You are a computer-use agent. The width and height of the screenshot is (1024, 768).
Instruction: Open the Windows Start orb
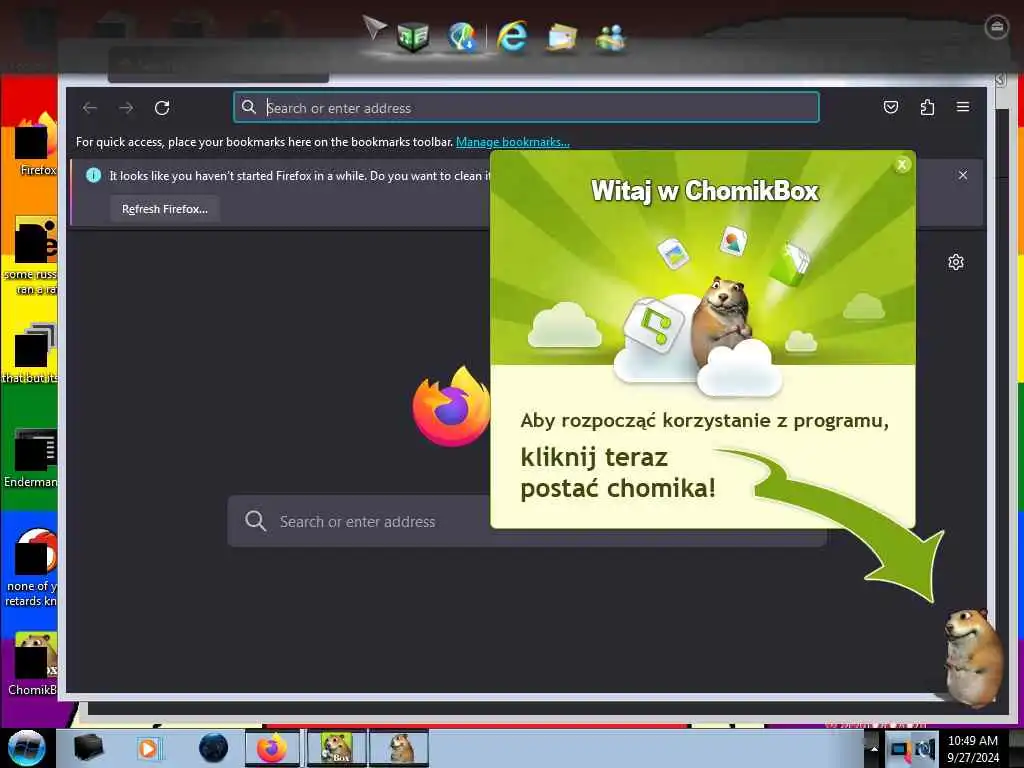coord(27,748)
